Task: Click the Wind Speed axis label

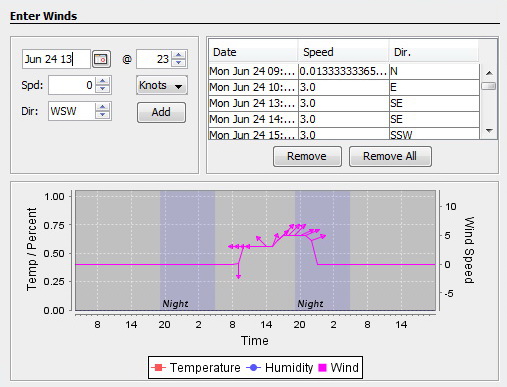Action: (x=469, y=250)
